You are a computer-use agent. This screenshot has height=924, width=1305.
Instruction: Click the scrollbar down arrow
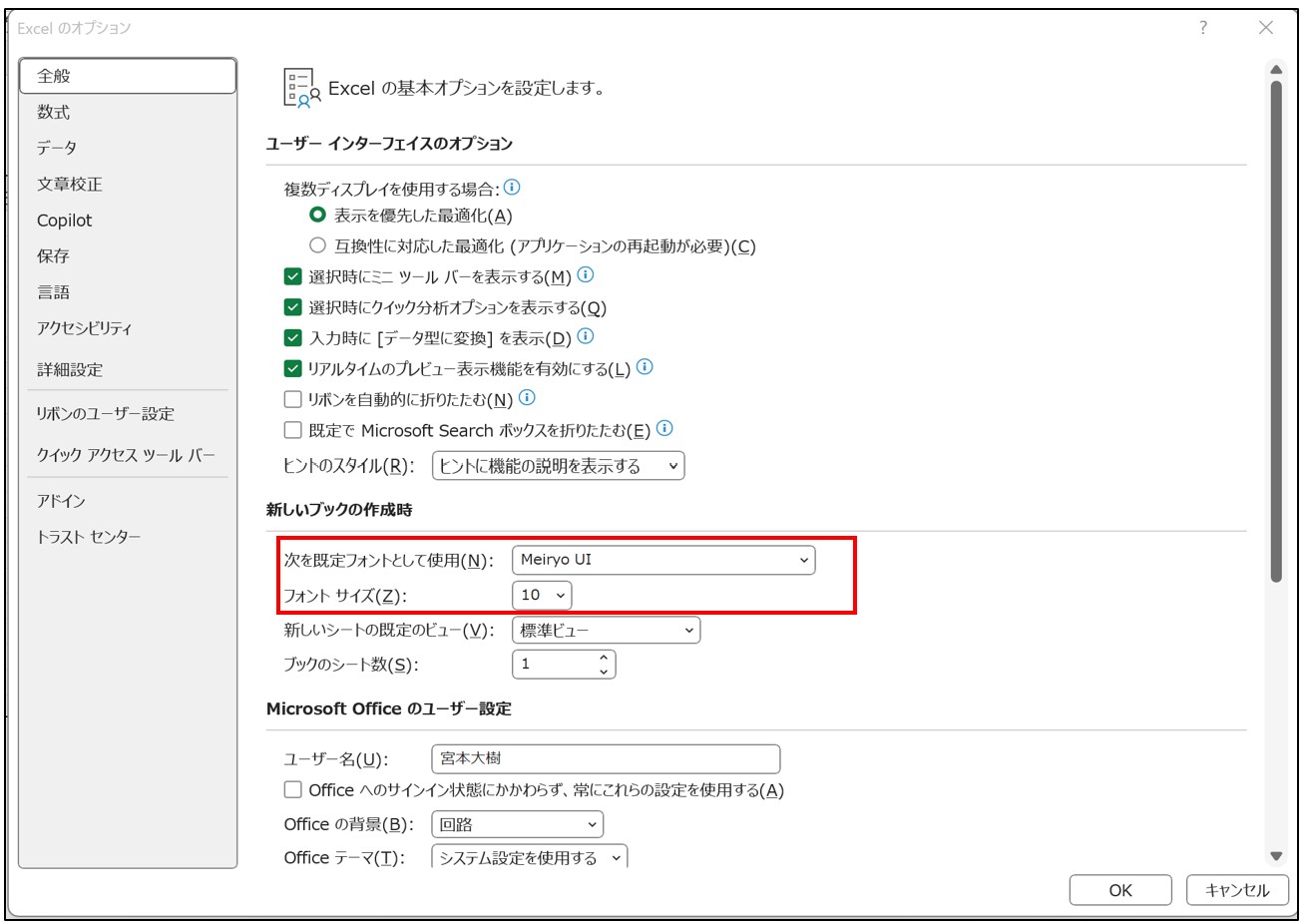pyautogui.click(x=1275, y=856)
